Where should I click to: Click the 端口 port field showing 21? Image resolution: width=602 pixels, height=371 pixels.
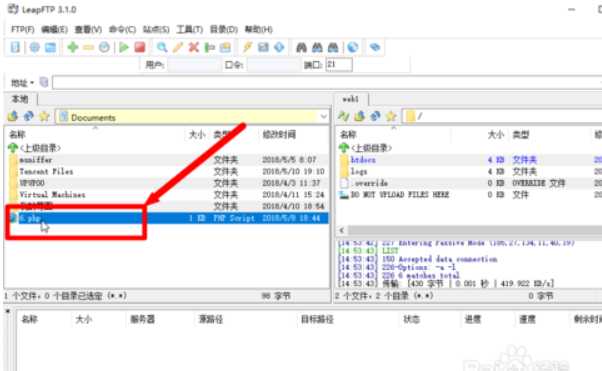[x=339, y=65]
